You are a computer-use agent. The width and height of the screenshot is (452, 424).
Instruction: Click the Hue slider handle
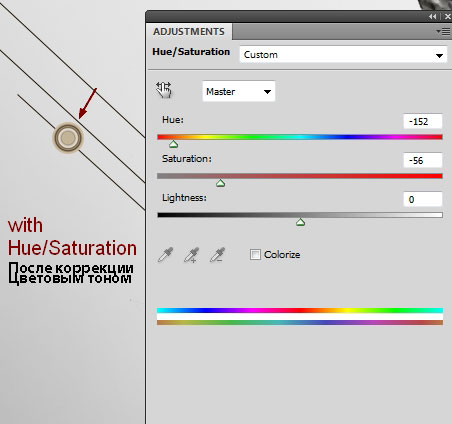pos(173,144)
